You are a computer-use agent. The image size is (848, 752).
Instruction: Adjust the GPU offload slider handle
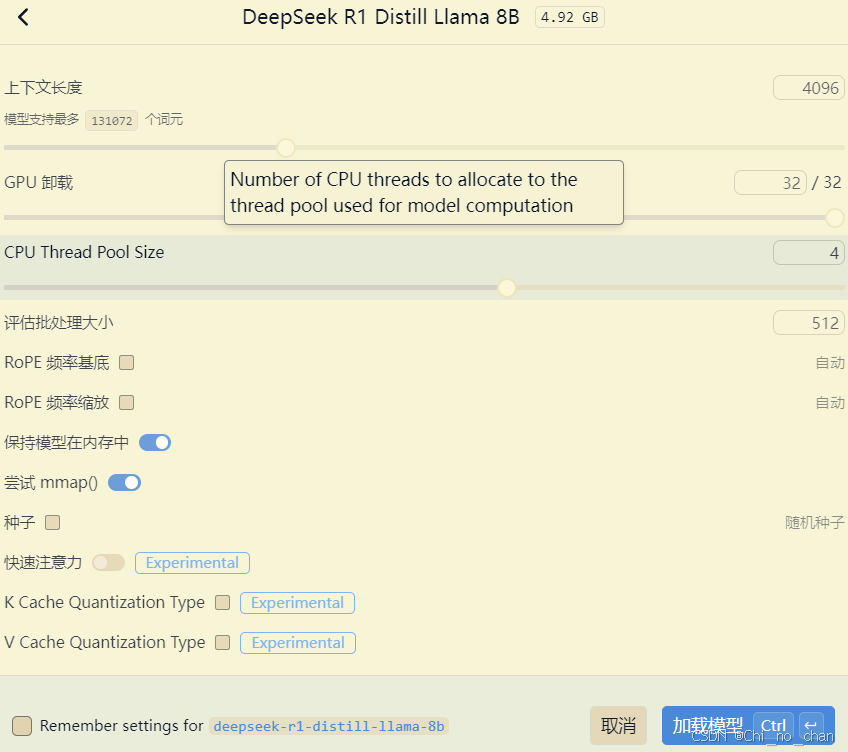(x=835, y=217)
